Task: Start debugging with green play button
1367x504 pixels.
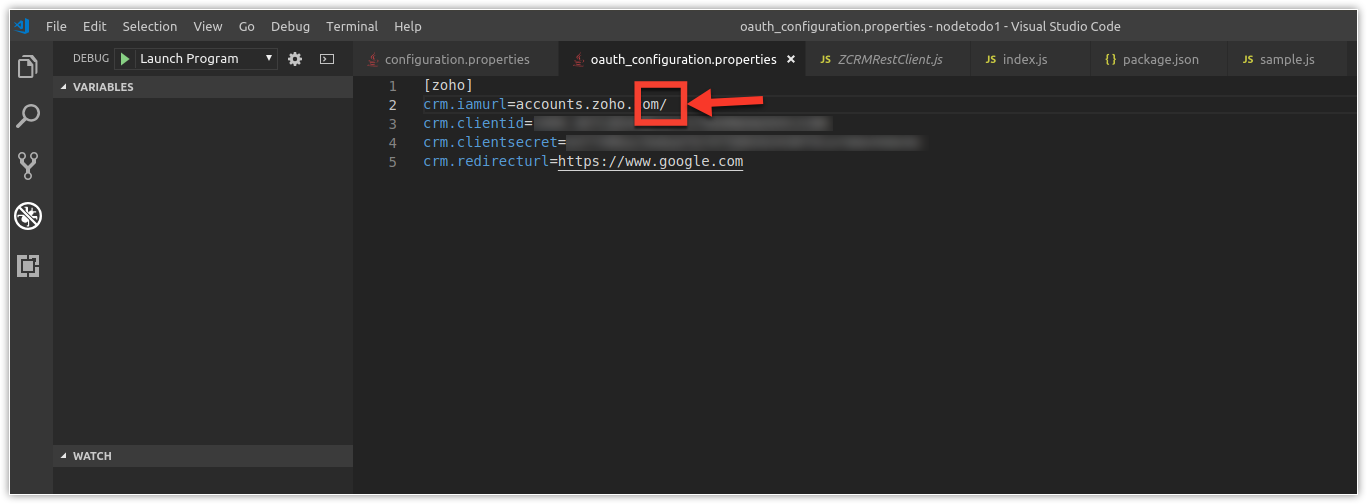Action: click(125, 59)
